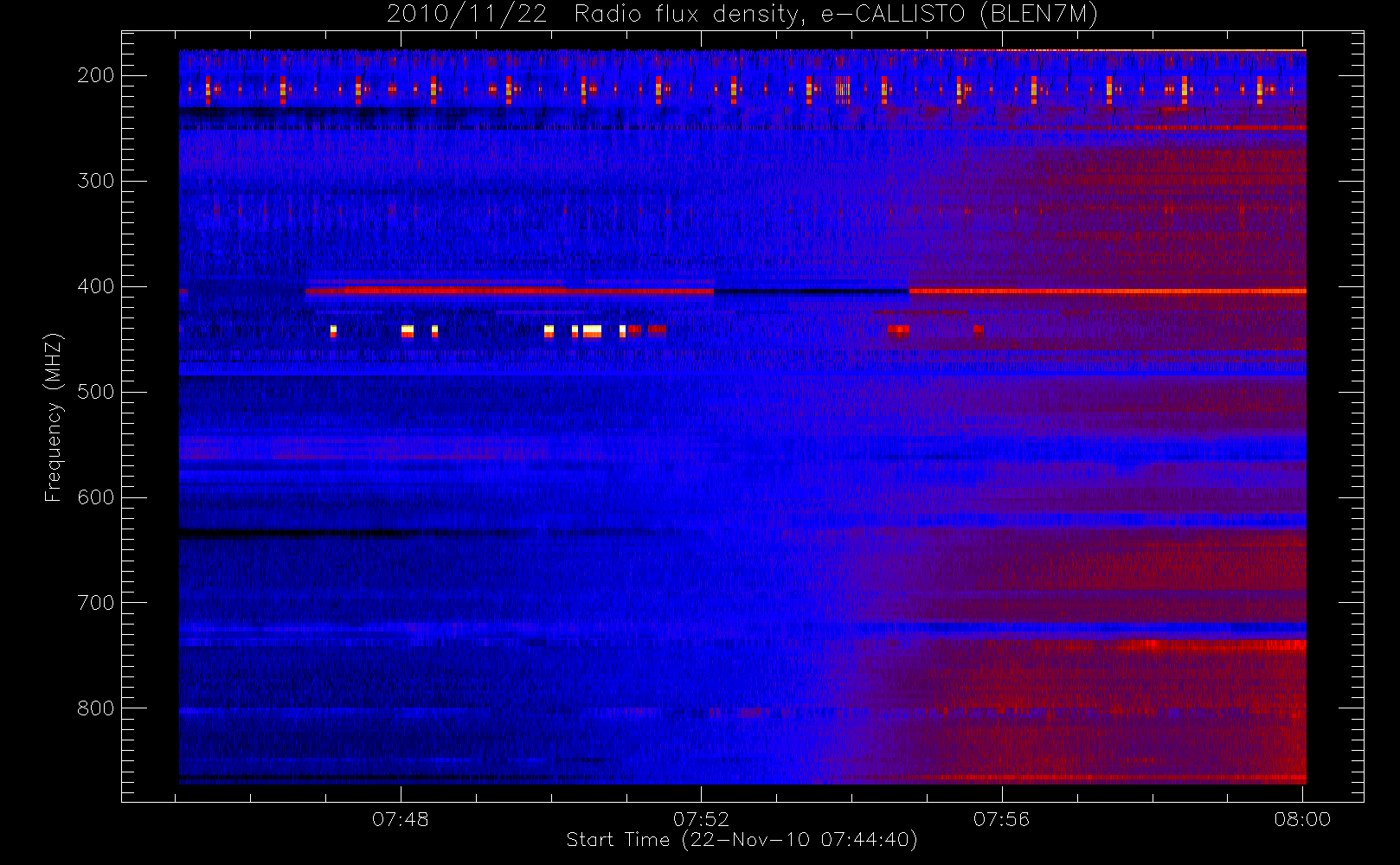Click the 07:56 time tick label

point(1002,819)
